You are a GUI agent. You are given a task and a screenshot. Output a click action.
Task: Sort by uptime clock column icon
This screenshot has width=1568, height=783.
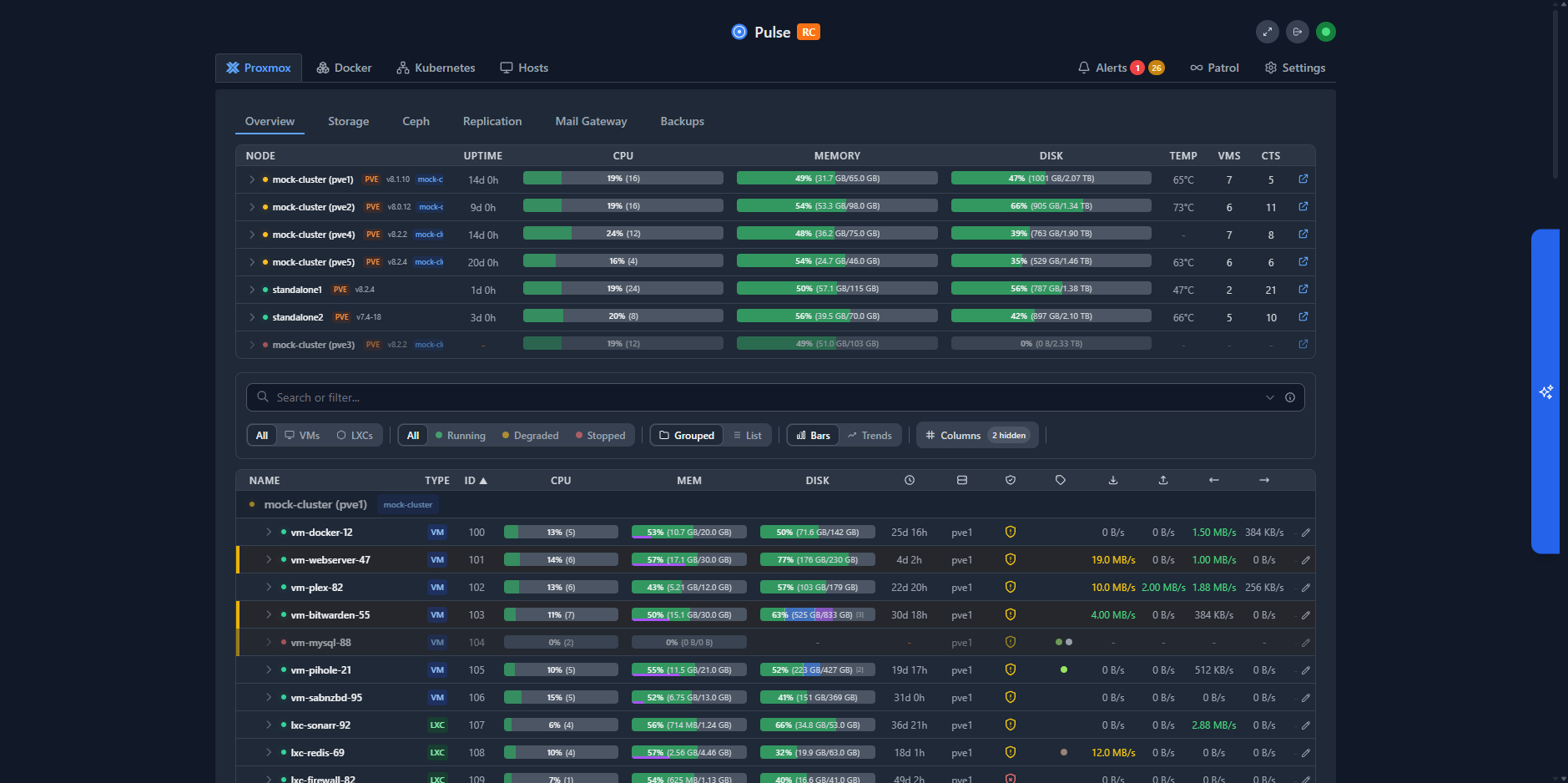pyautogui.click(x=910, y=480)
